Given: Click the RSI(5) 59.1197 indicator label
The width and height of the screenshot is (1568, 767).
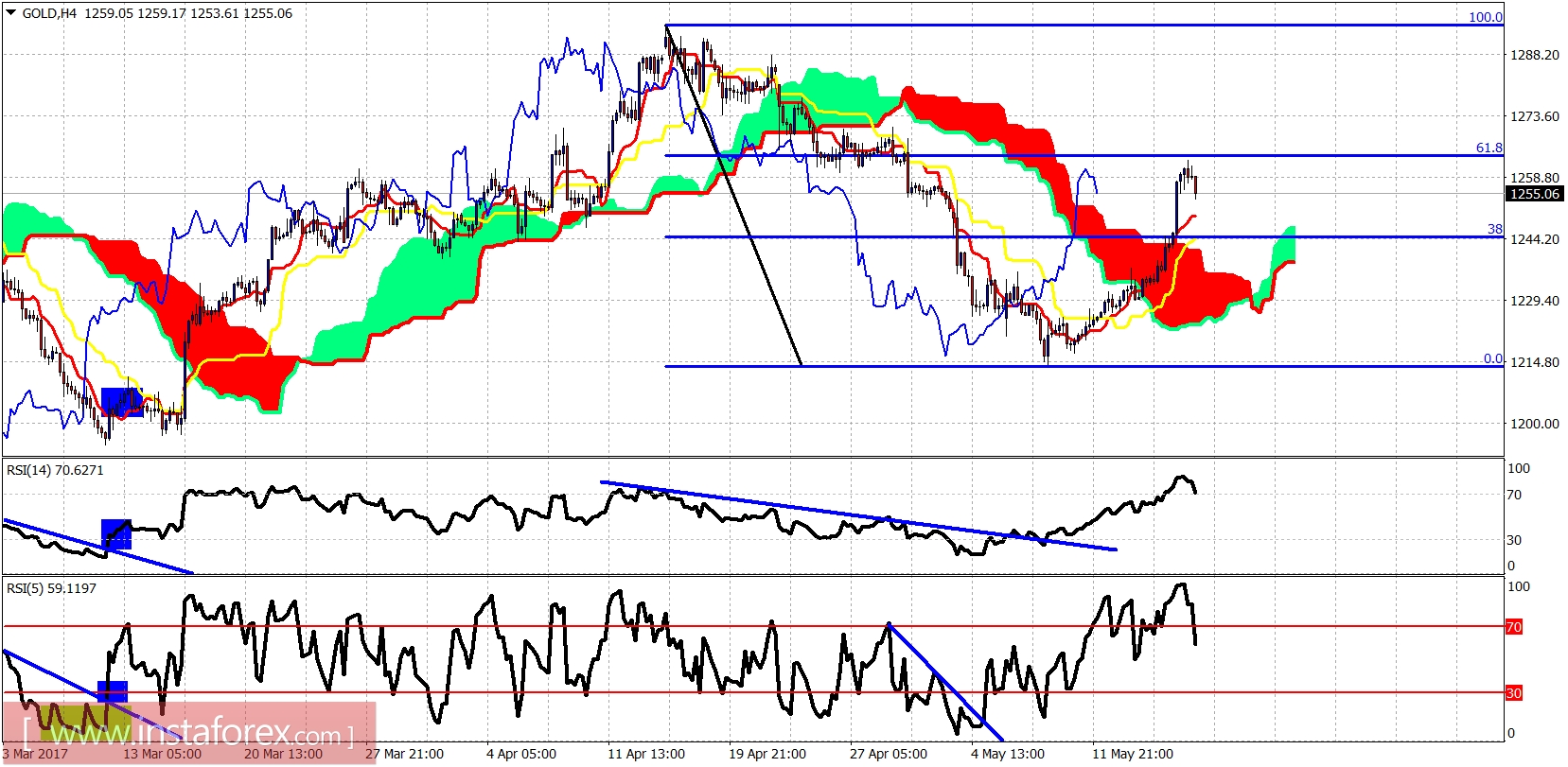Looking at the screenshot, I should pyautogui.click(x=51, y=588).
